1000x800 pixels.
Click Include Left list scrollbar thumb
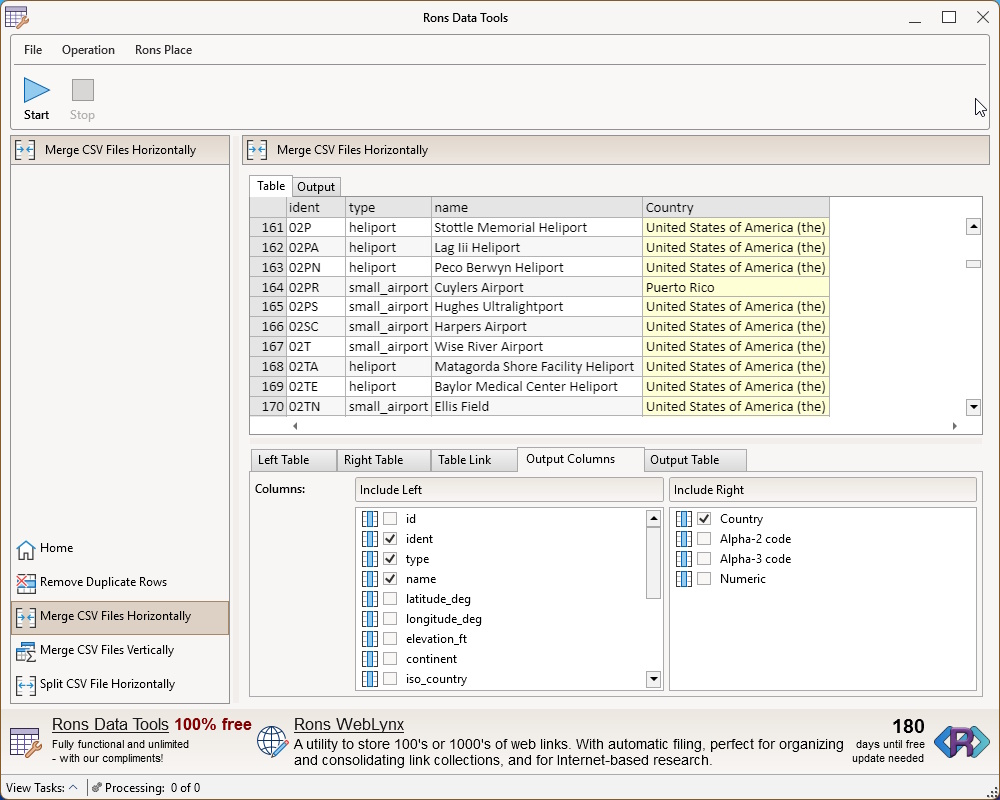pos(654,563)
